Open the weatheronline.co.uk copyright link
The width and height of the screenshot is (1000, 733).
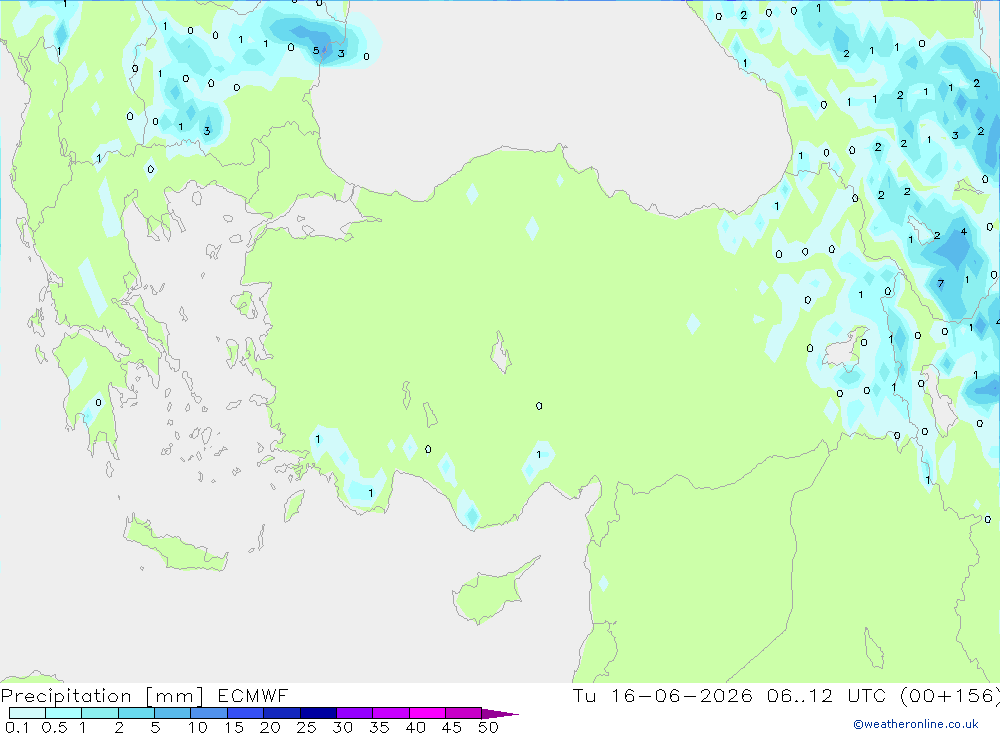(x=916, y=724)
